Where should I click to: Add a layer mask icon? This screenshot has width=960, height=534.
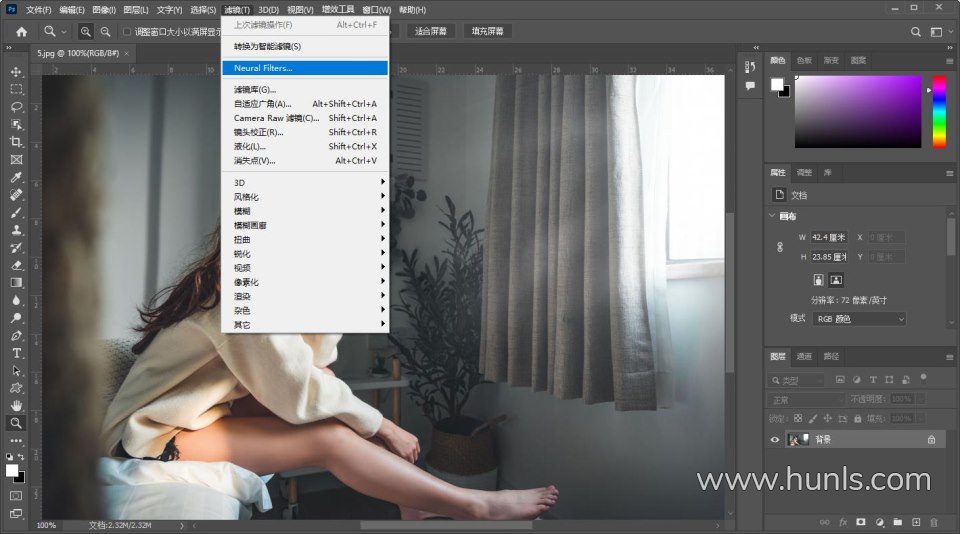tap(861, 522)
